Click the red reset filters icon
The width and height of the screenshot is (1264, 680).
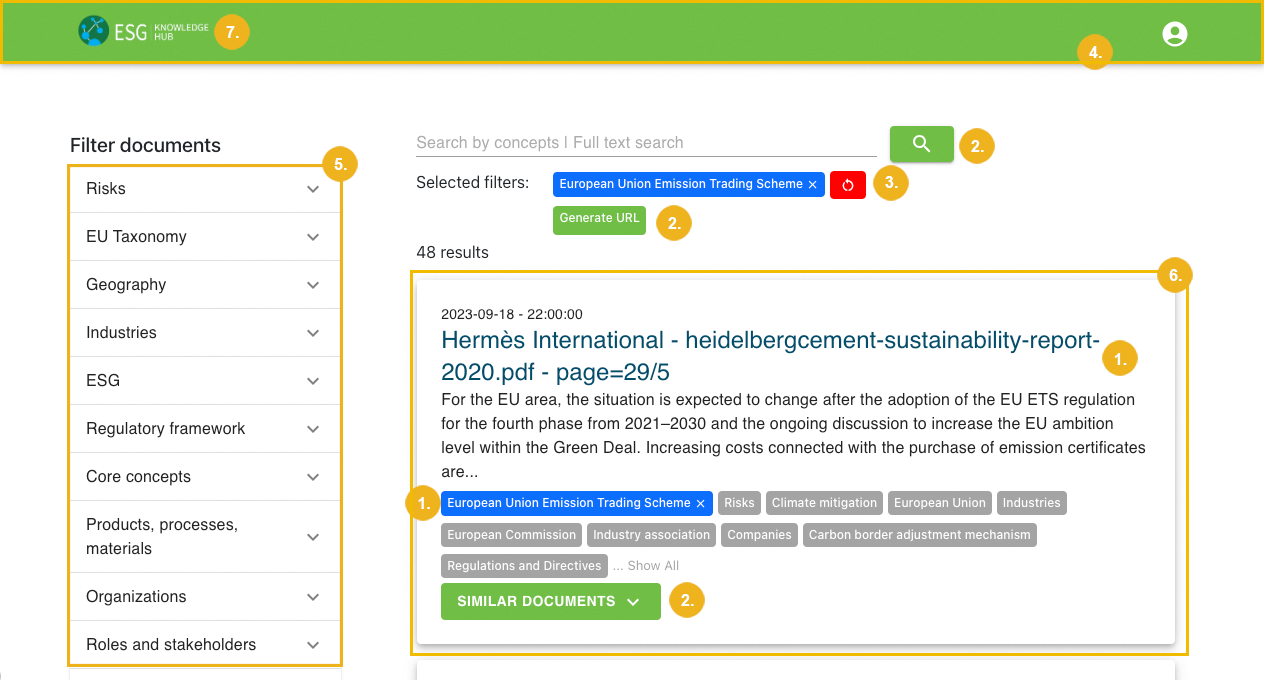(847, 185)
